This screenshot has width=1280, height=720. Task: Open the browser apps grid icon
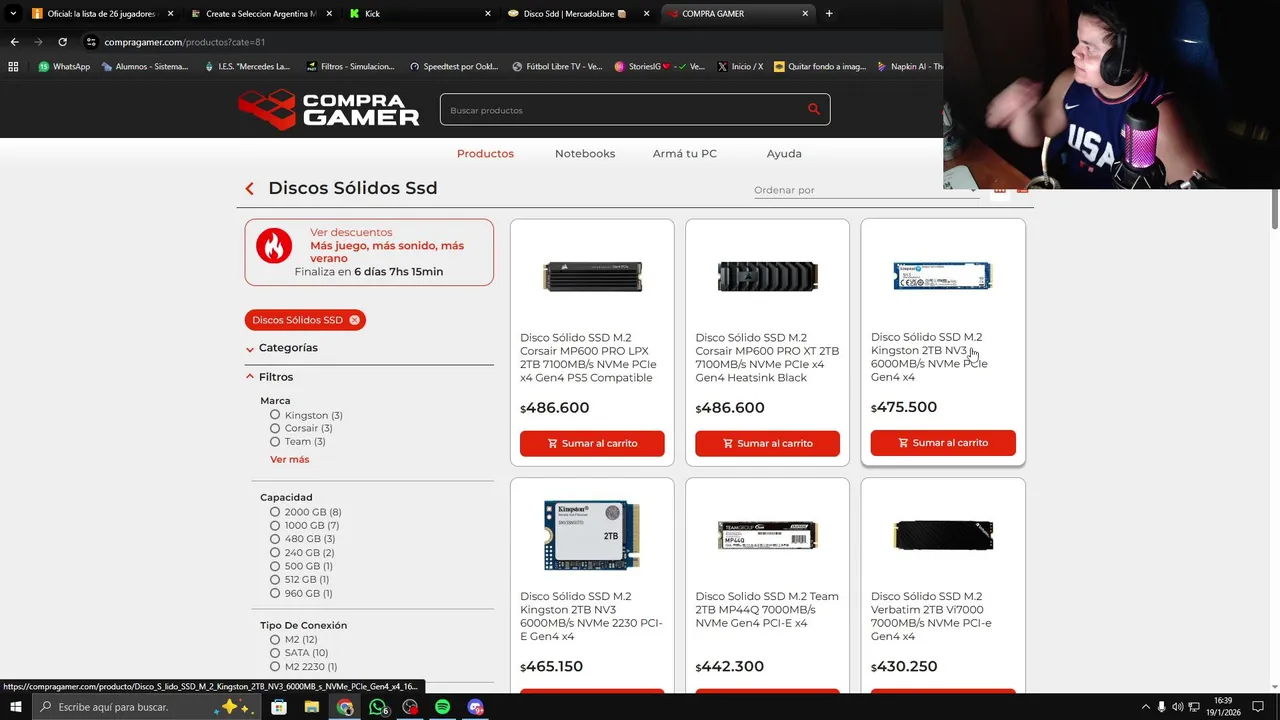[13, 67]
